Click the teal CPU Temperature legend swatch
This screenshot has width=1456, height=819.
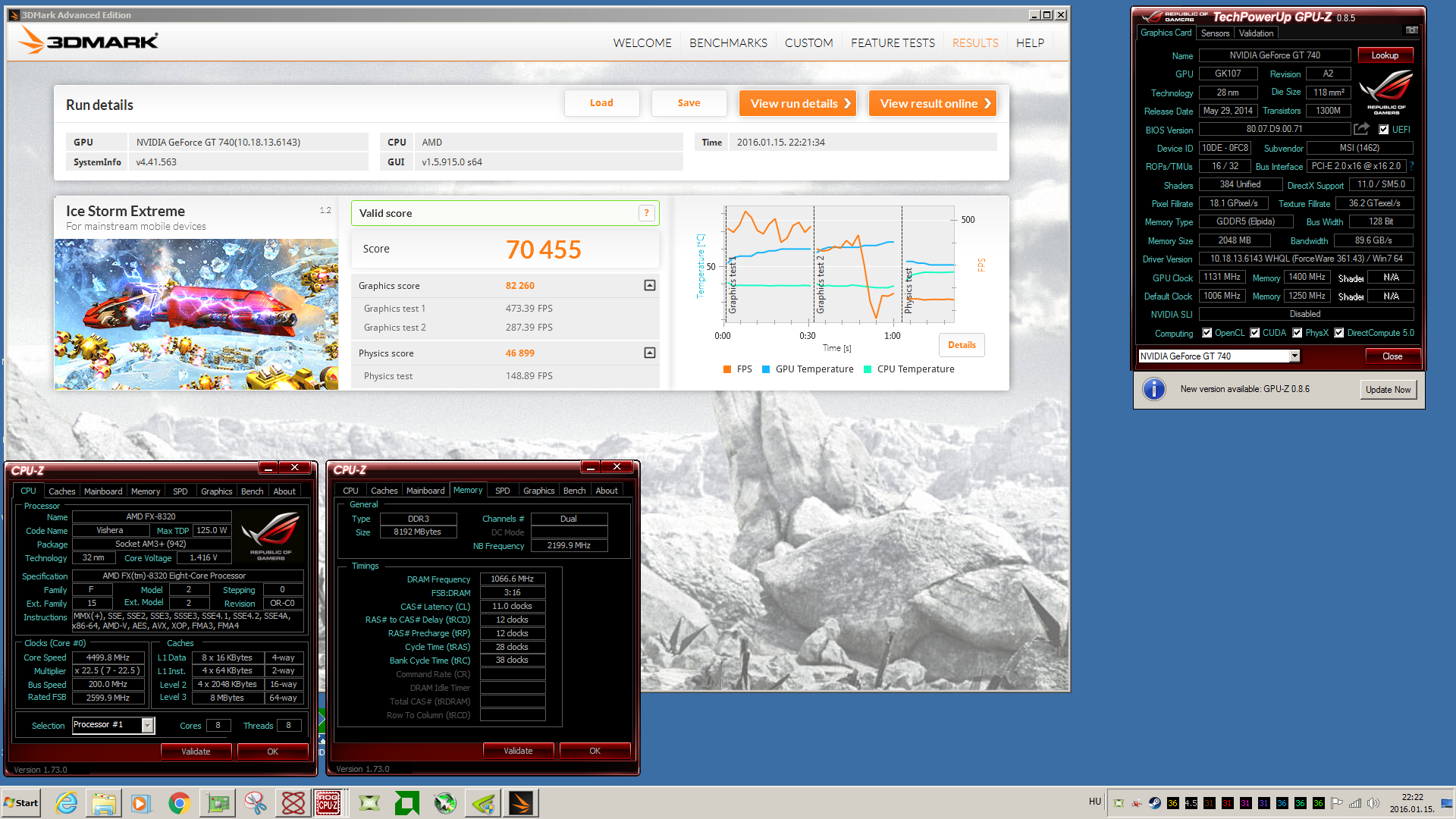coord(868,369)
